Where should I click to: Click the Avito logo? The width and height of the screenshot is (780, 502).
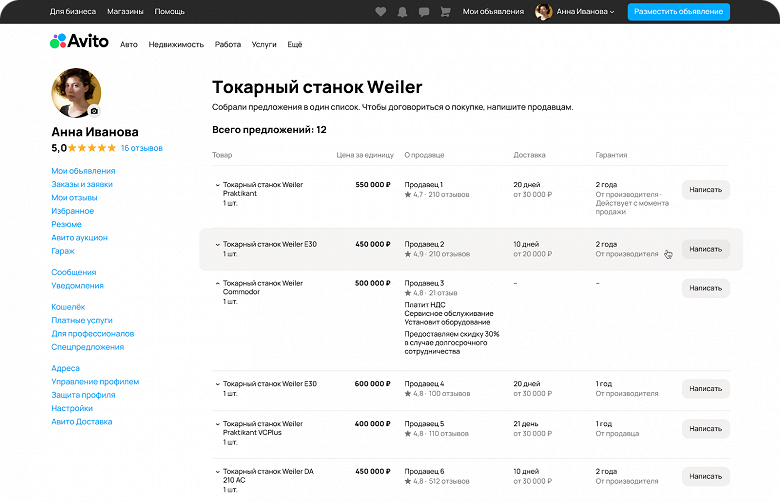point(77,42)
